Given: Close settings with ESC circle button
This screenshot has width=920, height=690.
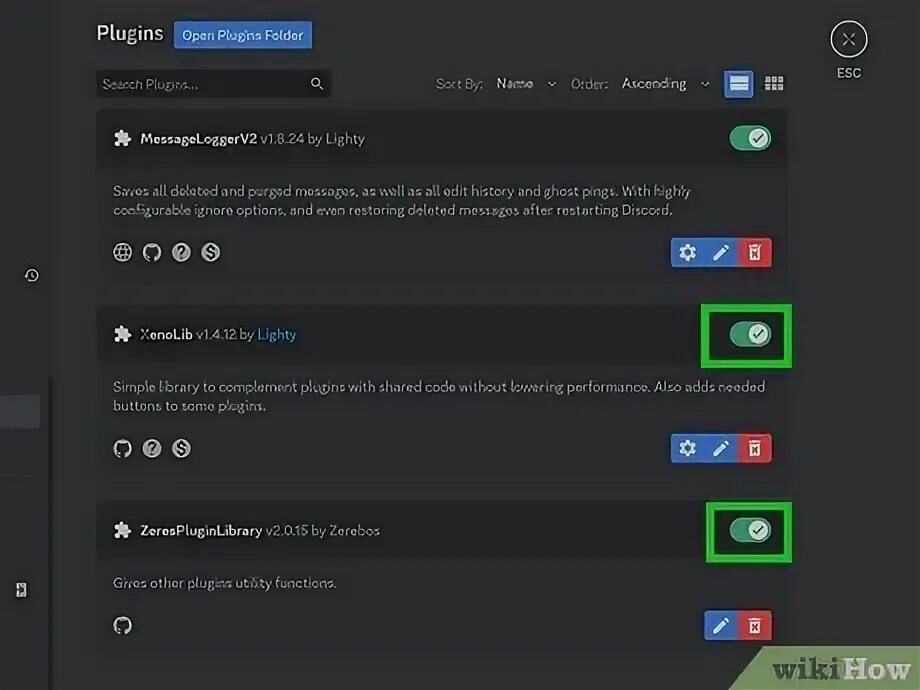Looking at the screenshot, I should [x=848, y=39].
